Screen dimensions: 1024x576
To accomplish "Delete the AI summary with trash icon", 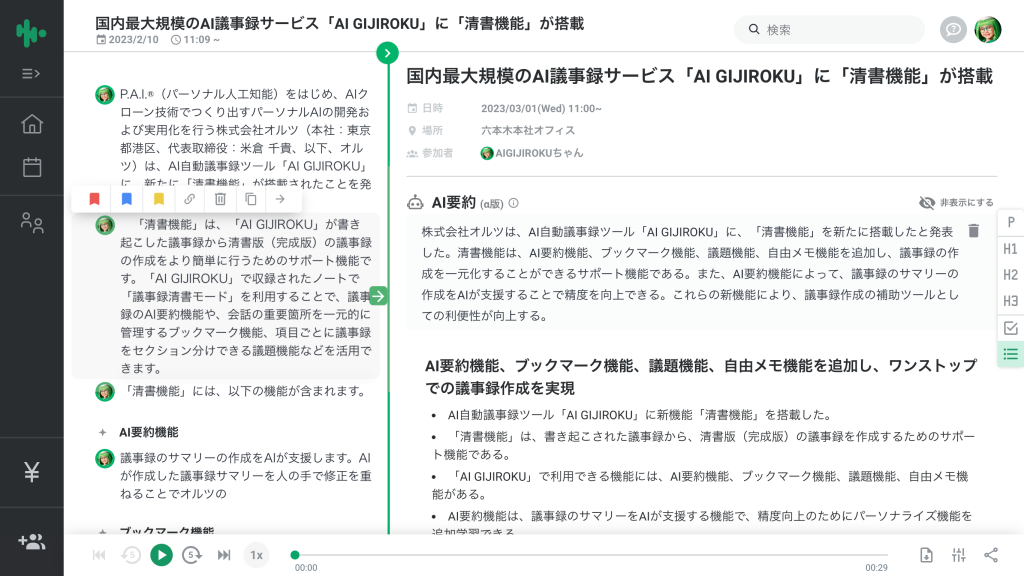I will 974,231.
